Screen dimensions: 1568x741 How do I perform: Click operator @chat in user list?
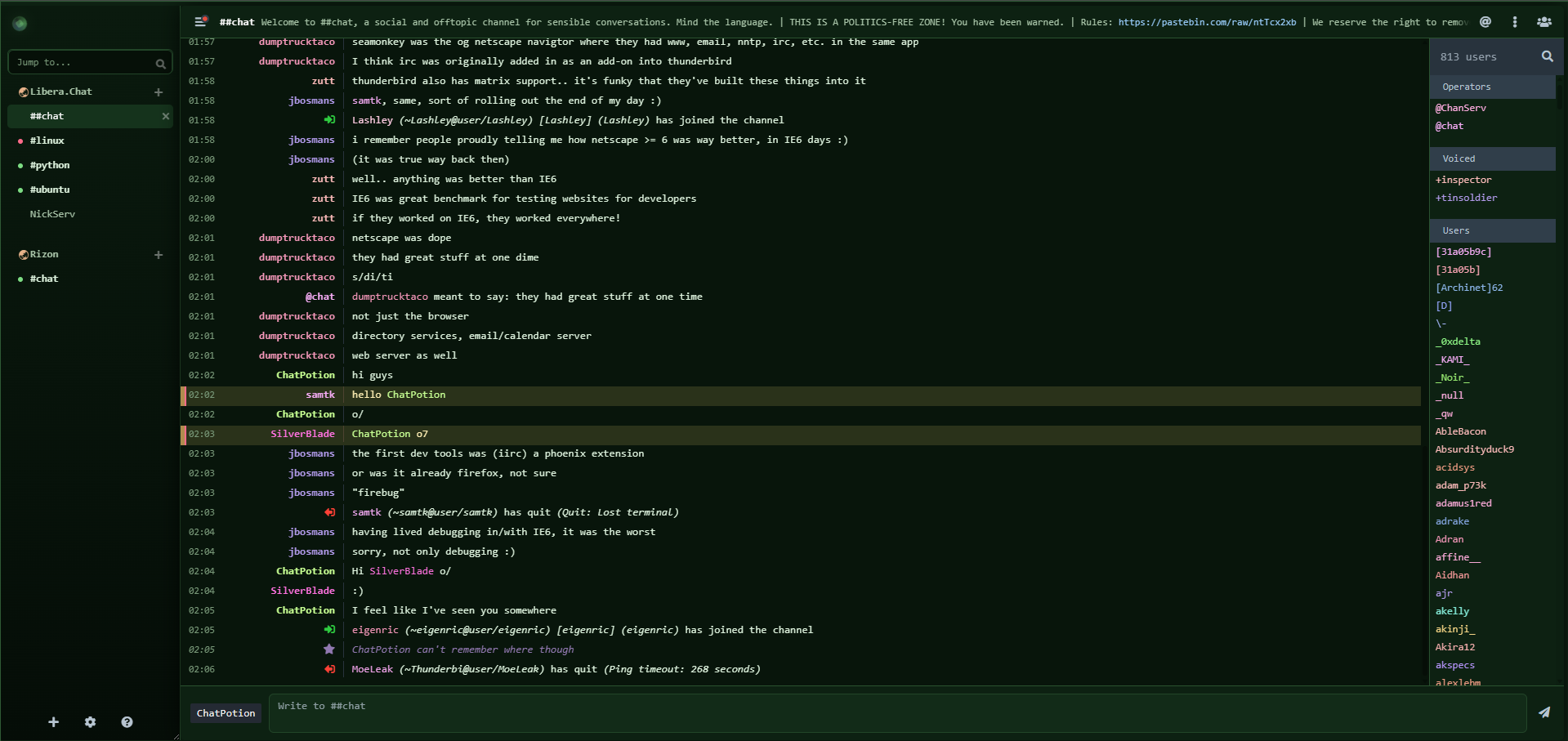(1450, 126)
